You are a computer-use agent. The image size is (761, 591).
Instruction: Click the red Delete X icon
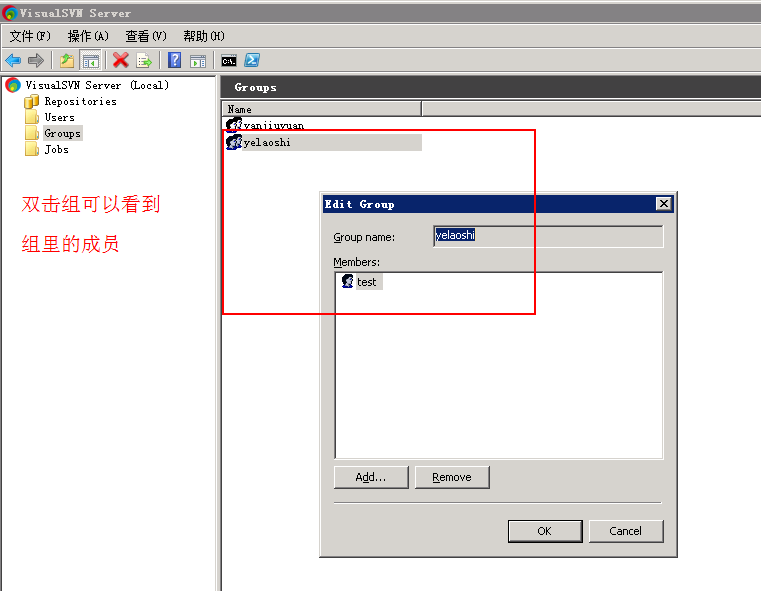tap(121, 61)
